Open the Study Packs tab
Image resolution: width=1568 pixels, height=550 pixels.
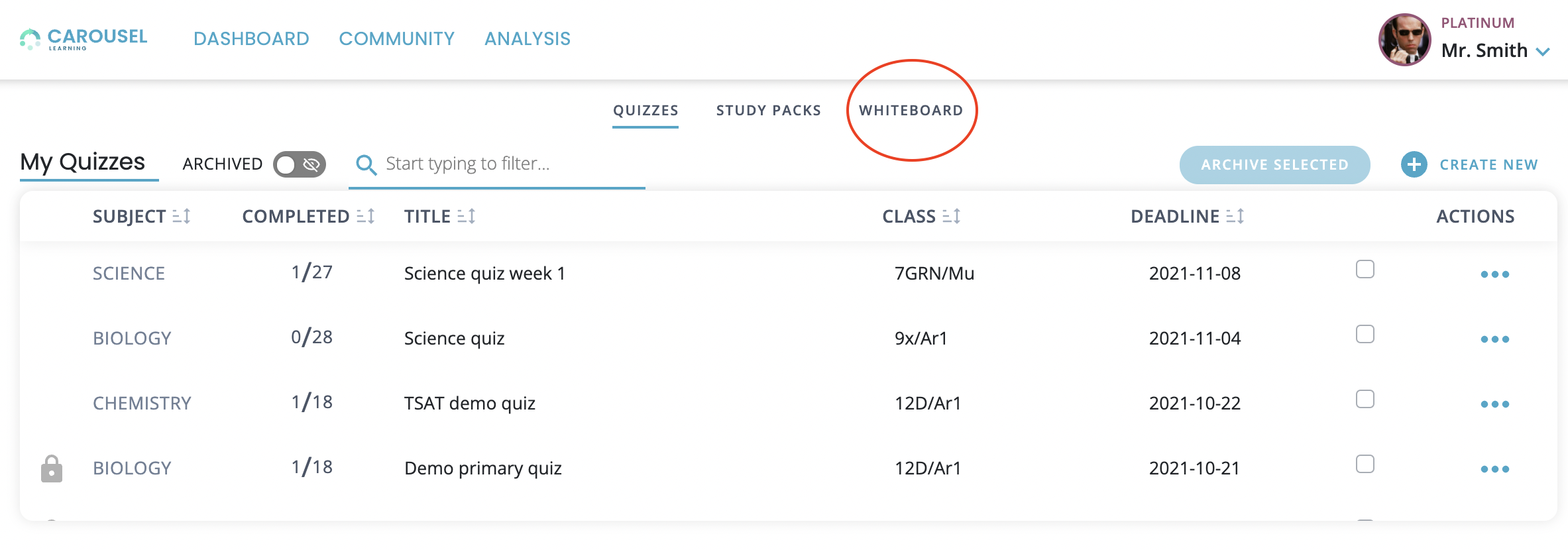[768, 111]
